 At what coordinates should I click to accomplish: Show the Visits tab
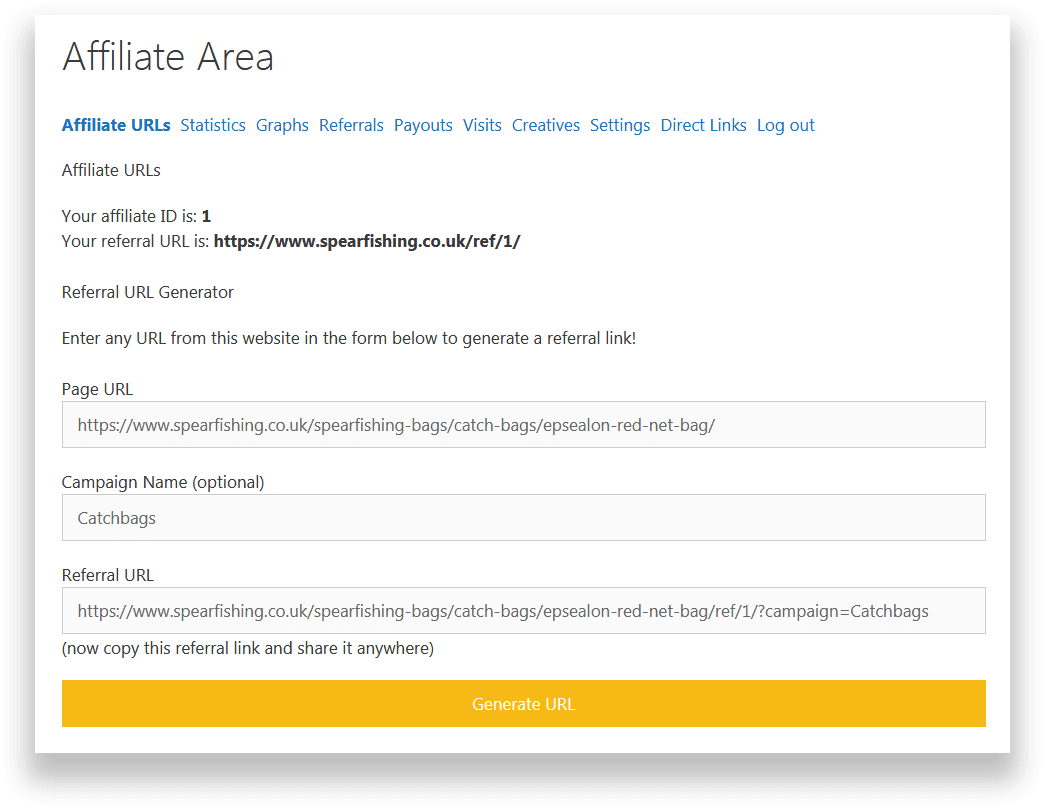tap(482, 125)
